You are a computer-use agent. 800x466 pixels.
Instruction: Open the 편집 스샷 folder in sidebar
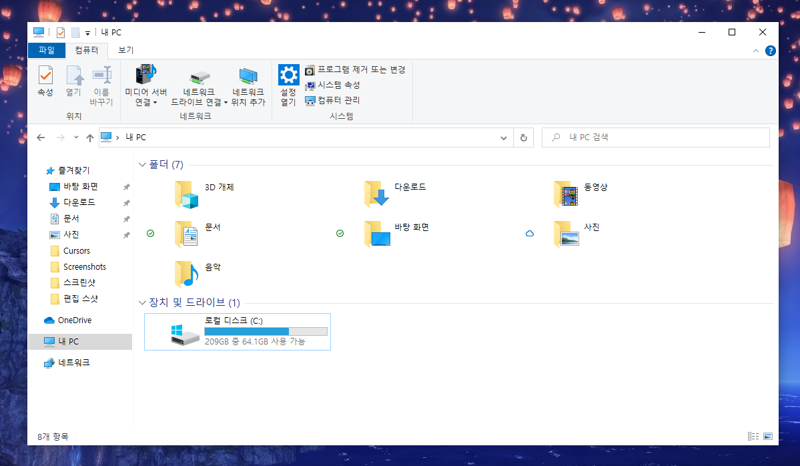pyautogui.click(x=80, y=299)
